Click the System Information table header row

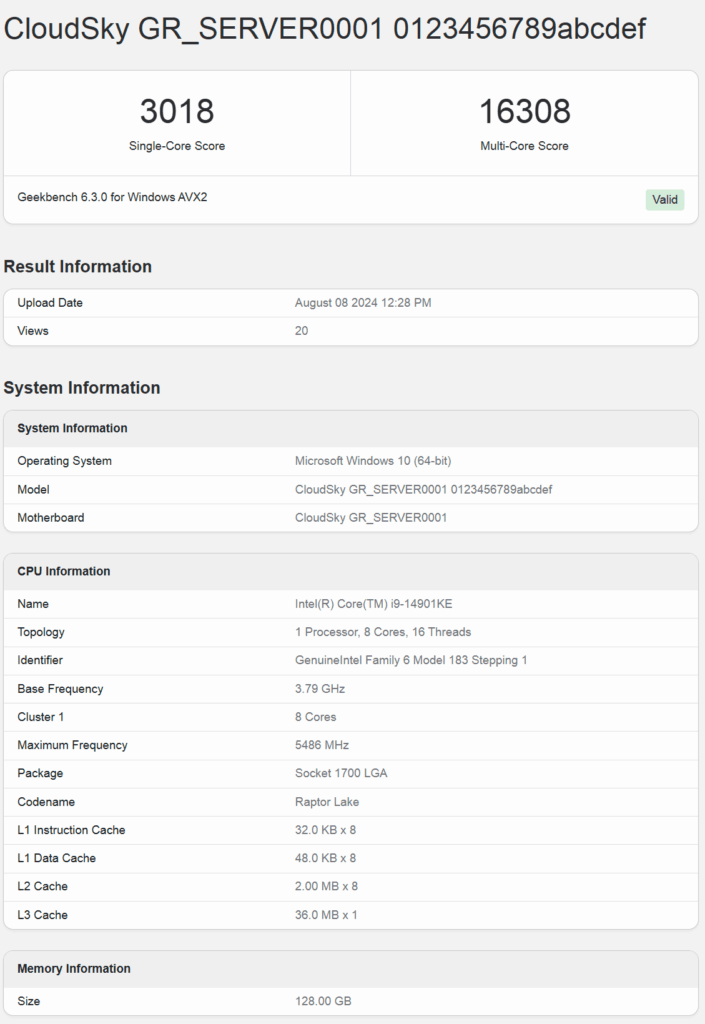click(x=351, y=428)
